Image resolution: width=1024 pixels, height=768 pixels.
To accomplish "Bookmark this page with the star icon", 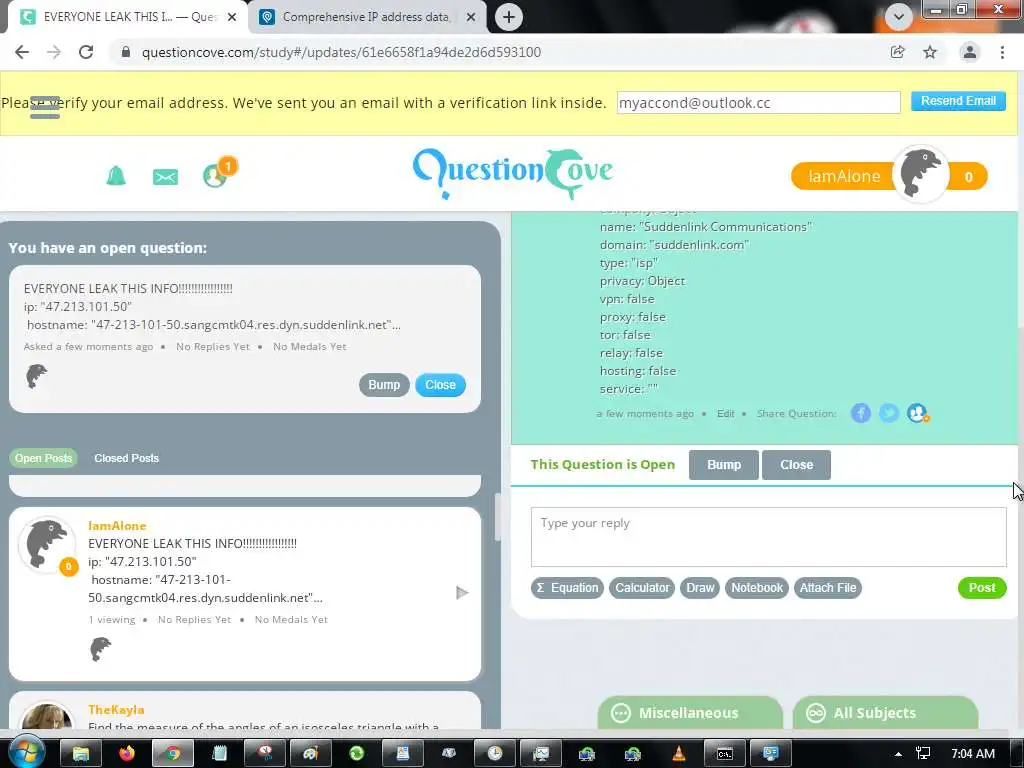I will pos(930,52).
